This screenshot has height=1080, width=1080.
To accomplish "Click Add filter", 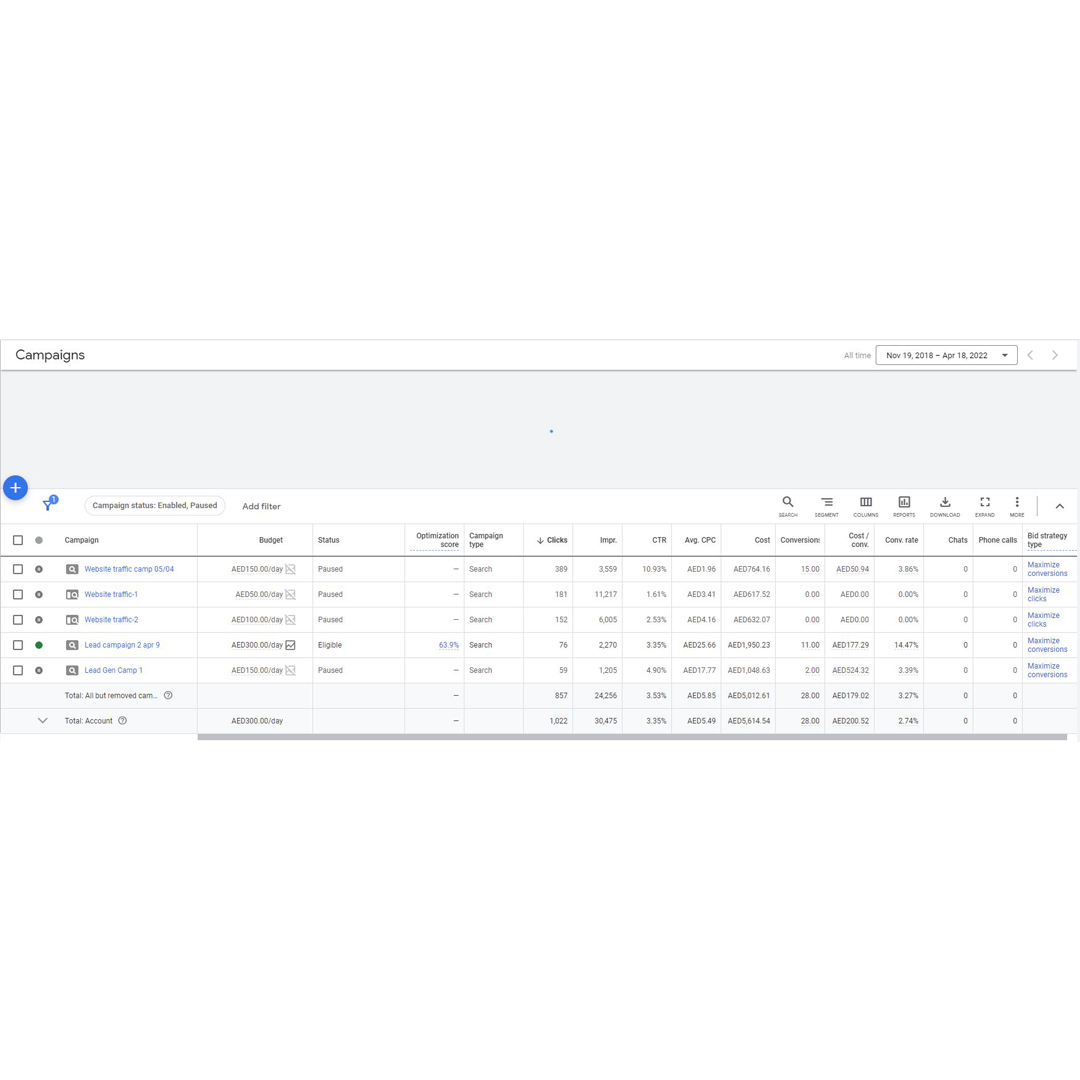I will coord(261,506).
